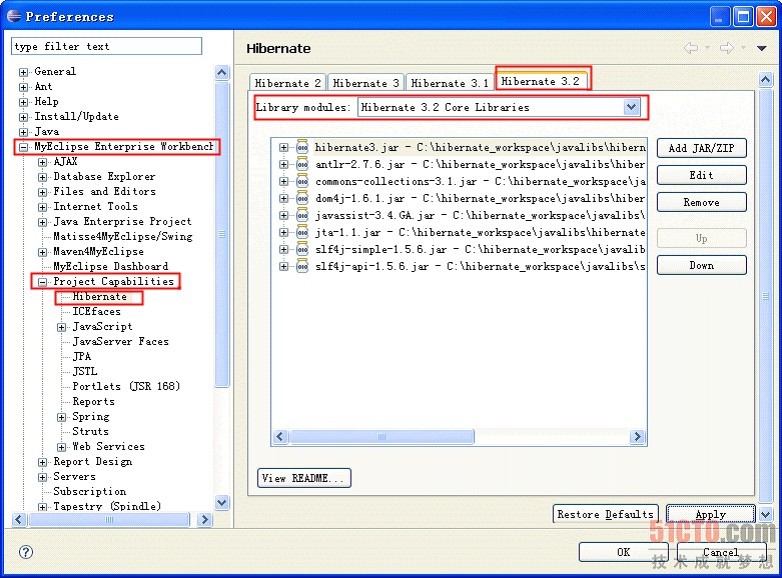Expand the jta-1.1.jar entry
Viewport: 782px width, 578px height.
(x=284, y=232)
